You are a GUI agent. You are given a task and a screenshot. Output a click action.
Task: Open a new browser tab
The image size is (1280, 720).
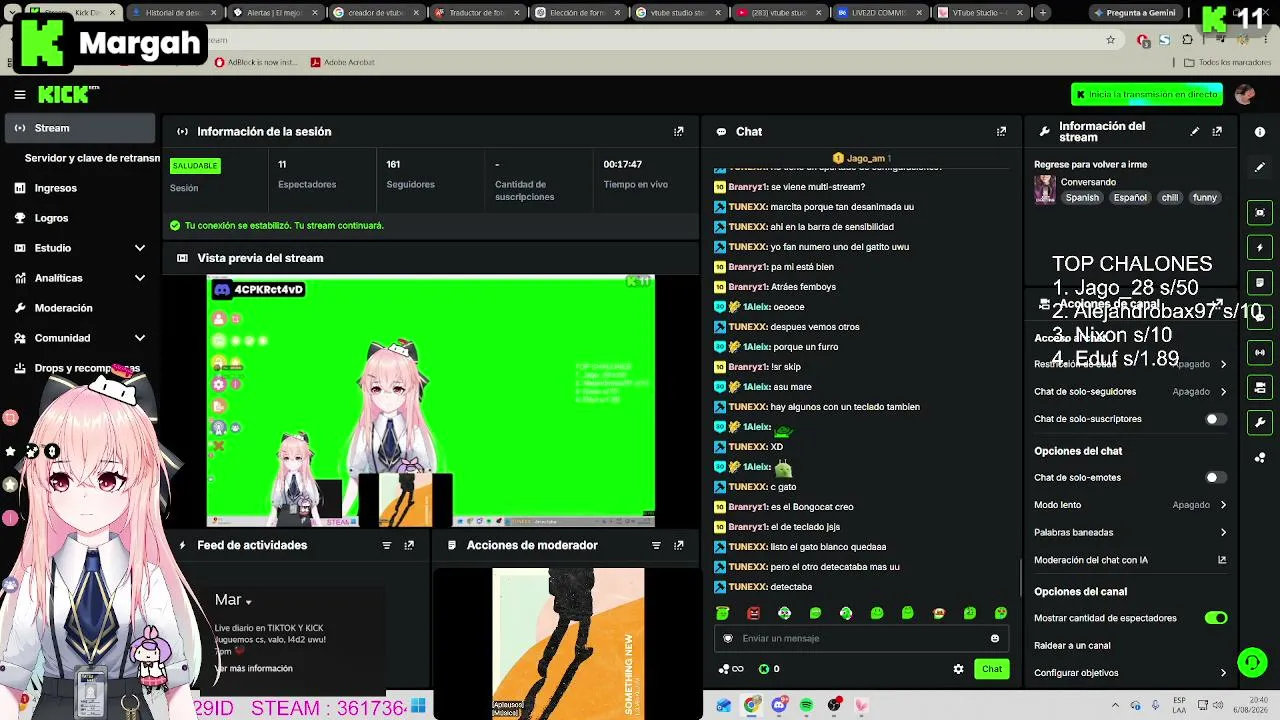pyautogui.click(x=1043, y=13)
